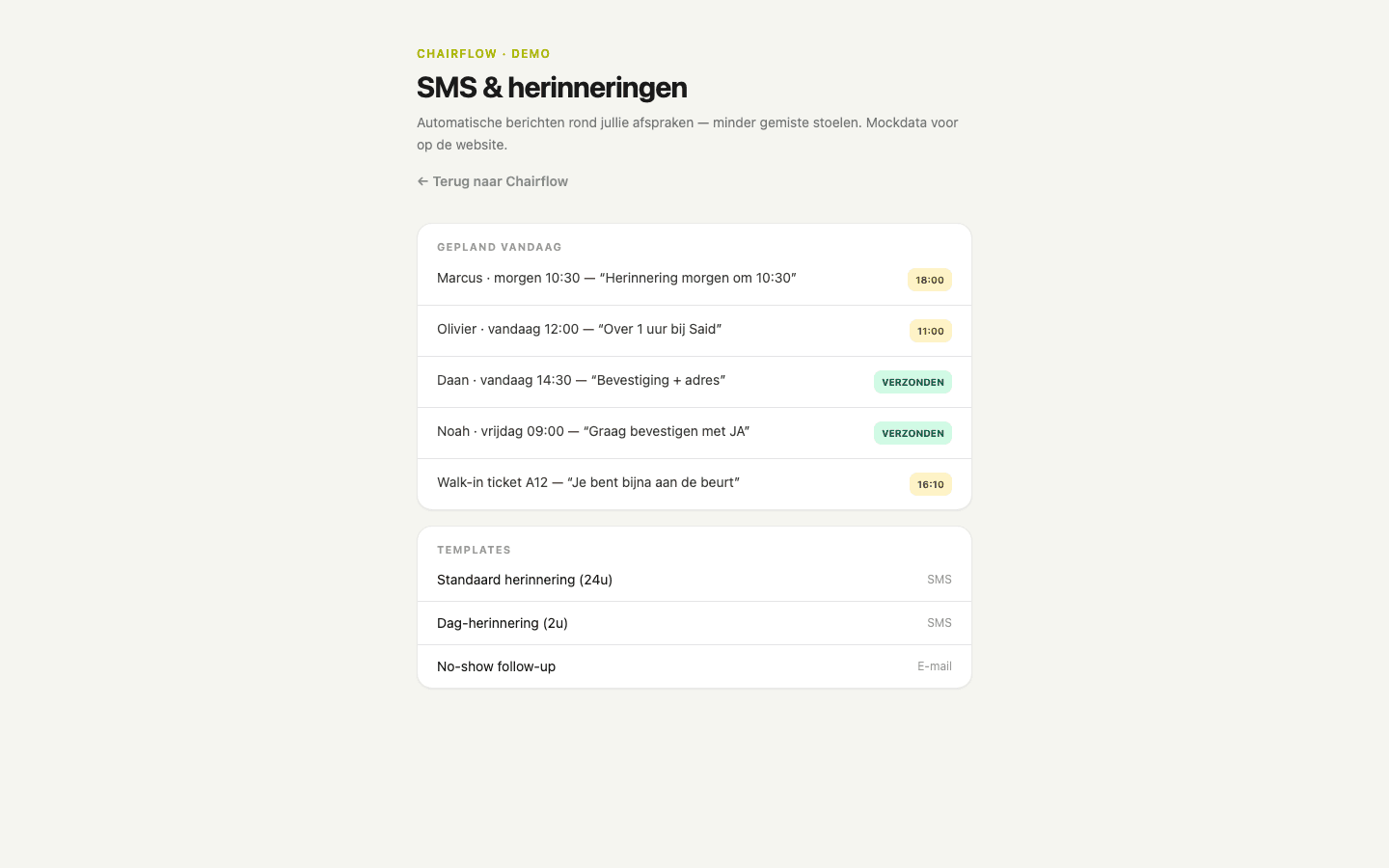Click the E-mail label beside No-show follow-up
1389x868 pixels.
click(x=934, y=665)
